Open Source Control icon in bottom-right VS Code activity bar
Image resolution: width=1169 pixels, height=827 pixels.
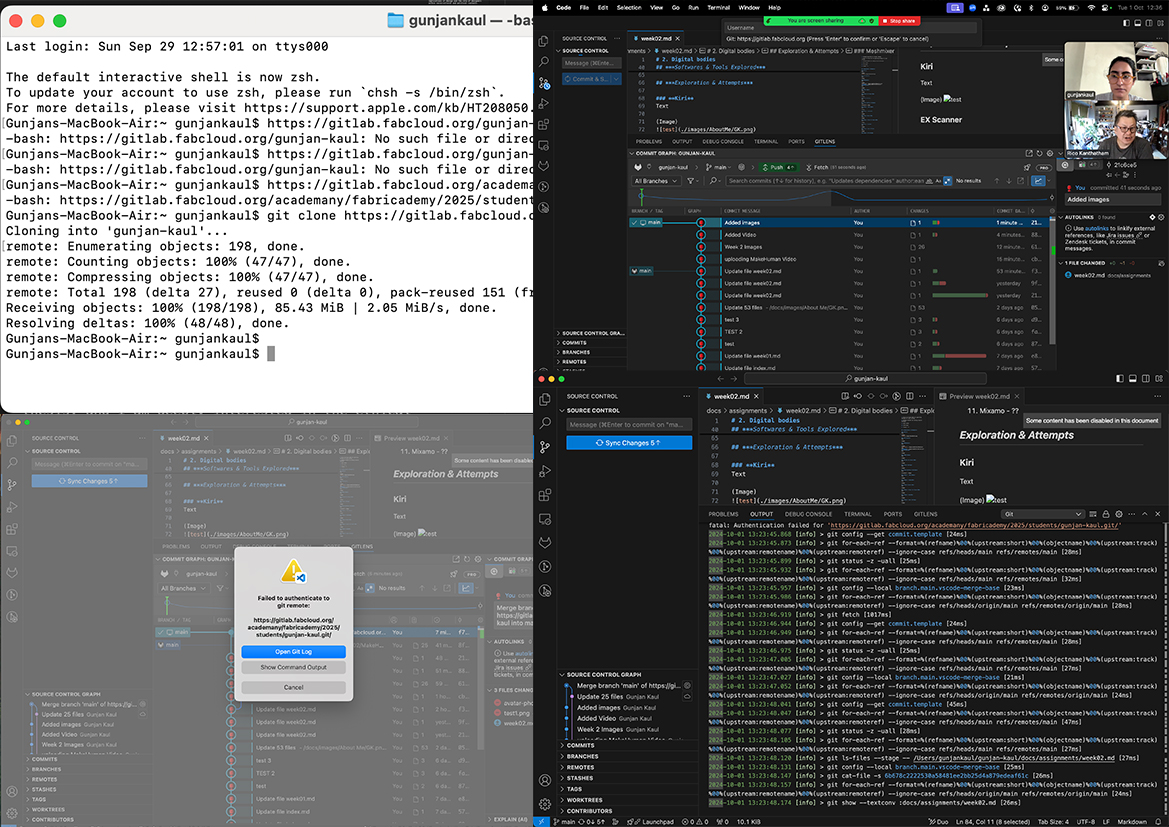[x=545, y=447]
